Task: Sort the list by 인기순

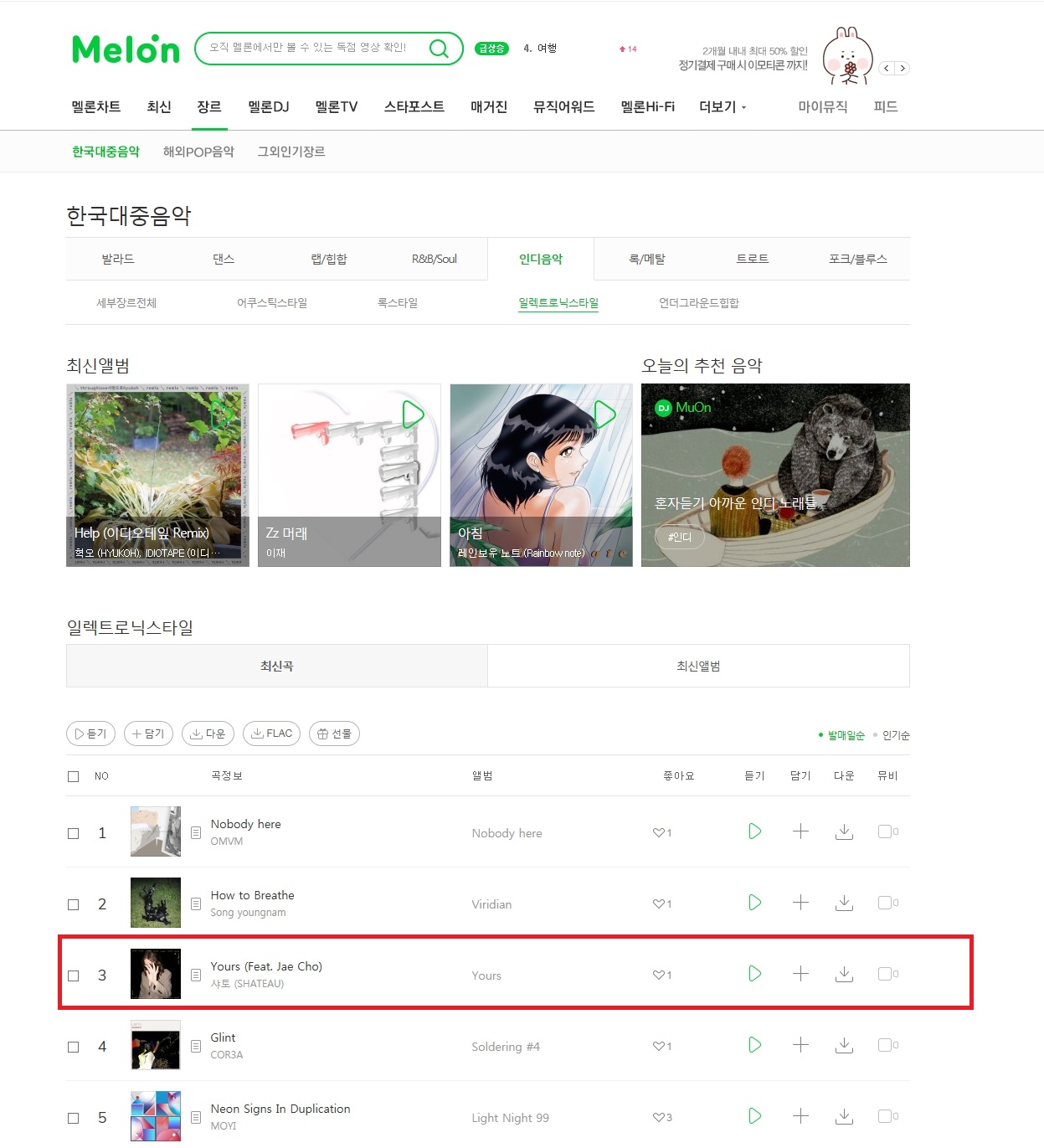Action: click(896, 735)
